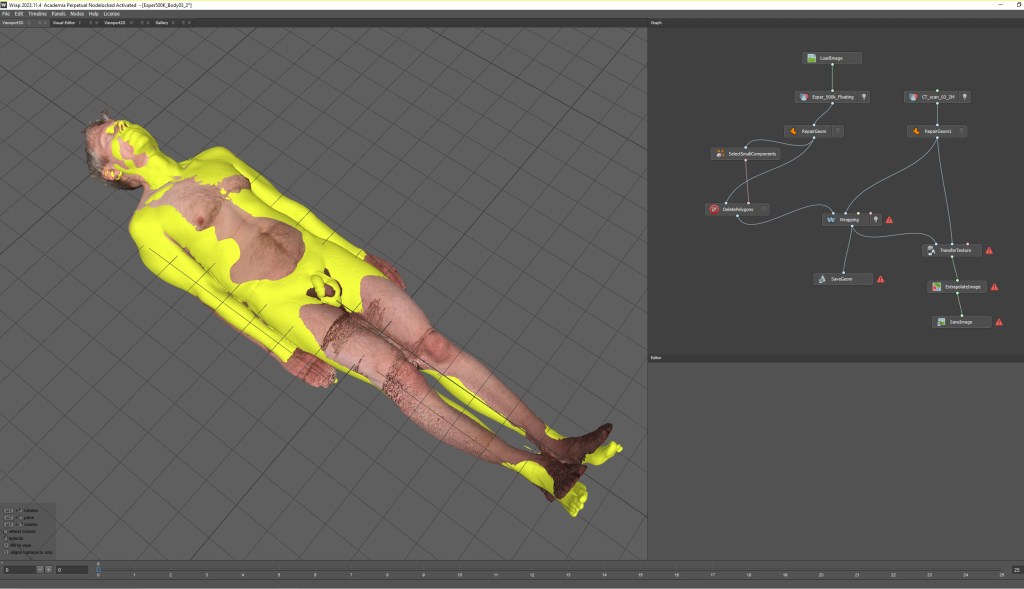Toggle visibility bulb on Esper_500k_Floating node
This screenshot has height=589, width=1024.
[864, 97]
